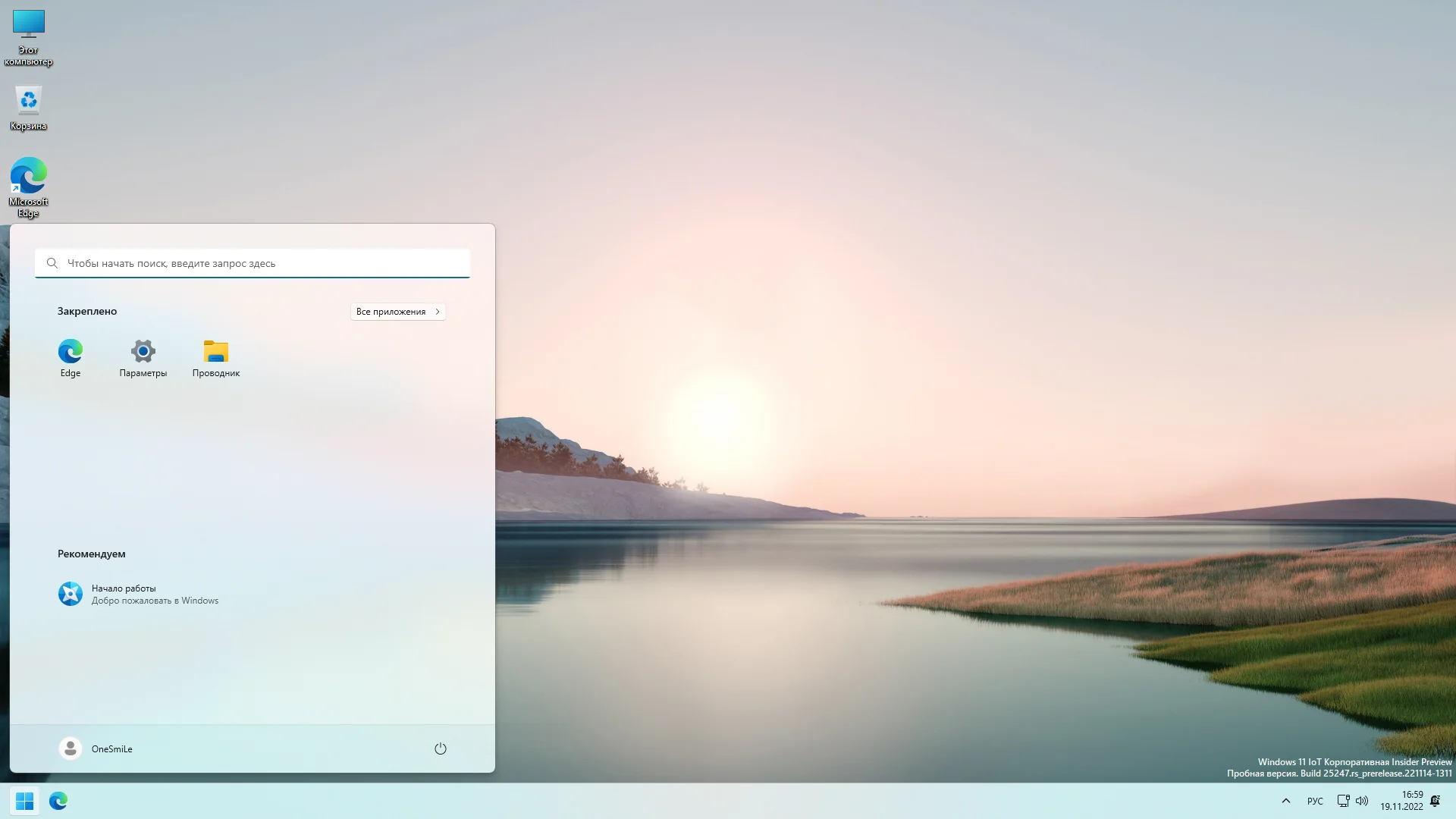Open Edge from pinned apps
The width and height of the screenshot is (1456, 819).
pos(71,352)
